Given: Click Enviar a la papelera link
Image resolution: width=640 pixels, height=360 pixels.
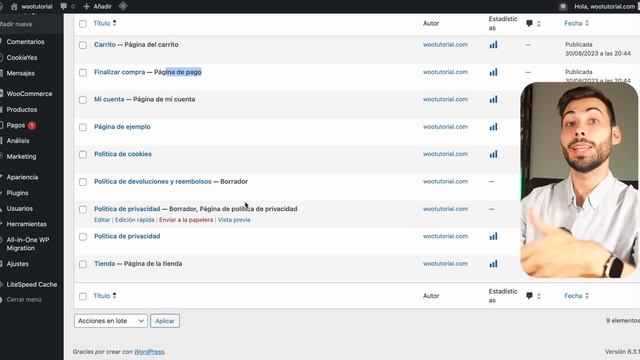Looking at the screenshot, I should click(186, 220).
